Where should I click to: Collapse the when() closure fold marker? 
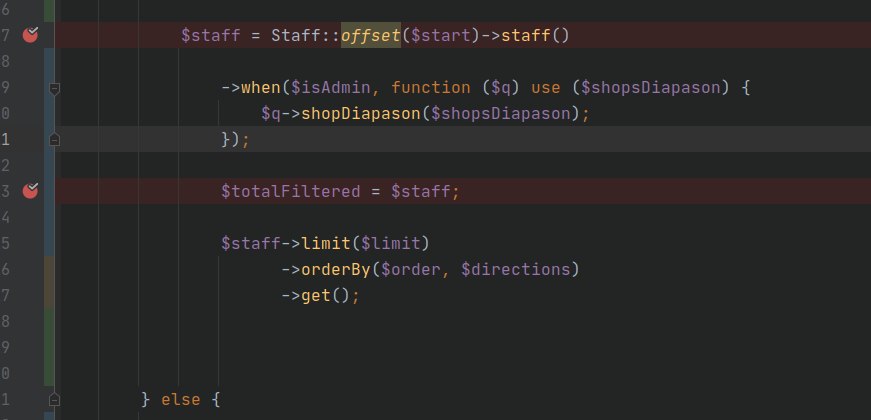pos(54,88)
